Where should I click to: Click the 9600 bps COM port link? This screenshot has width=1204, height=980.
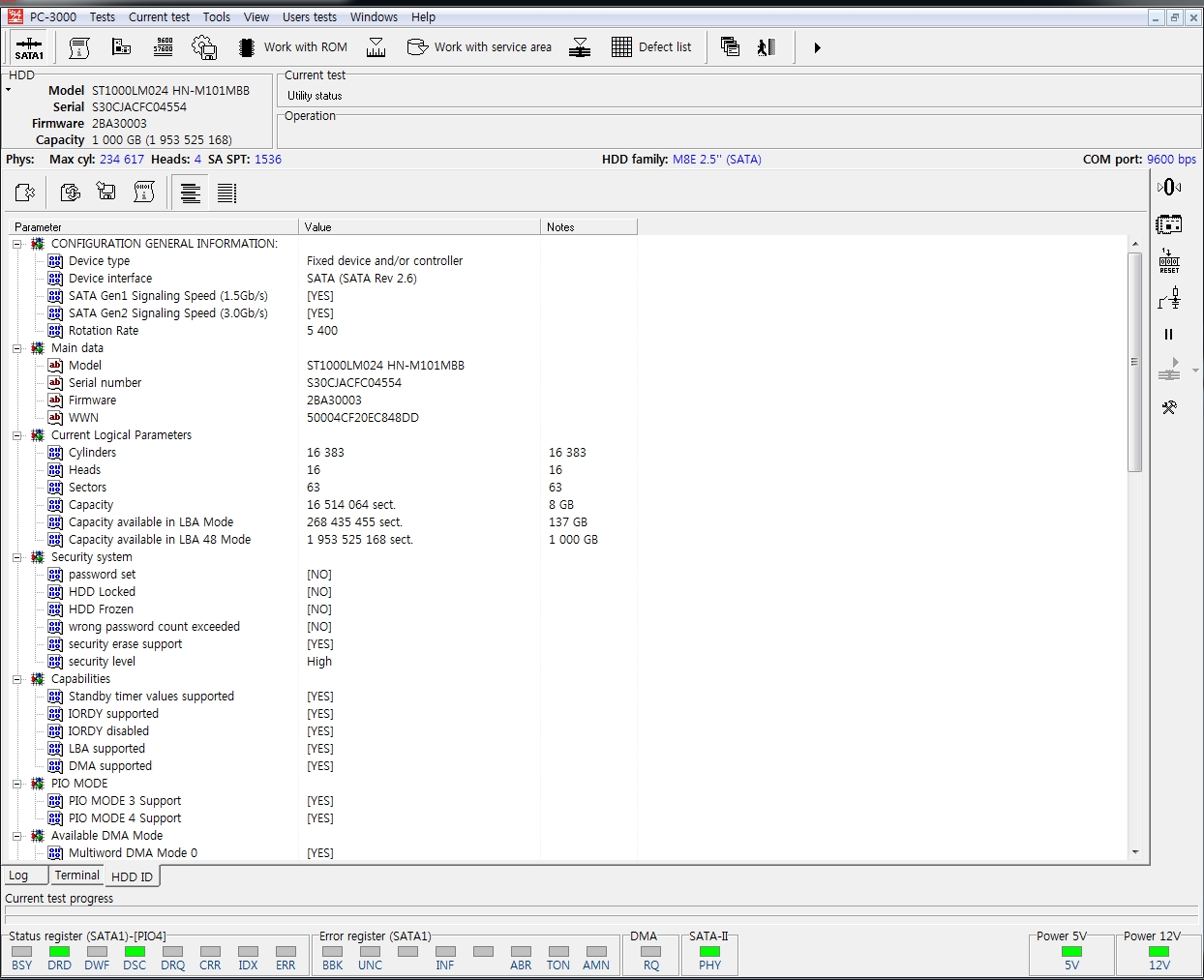point(1171,159)
